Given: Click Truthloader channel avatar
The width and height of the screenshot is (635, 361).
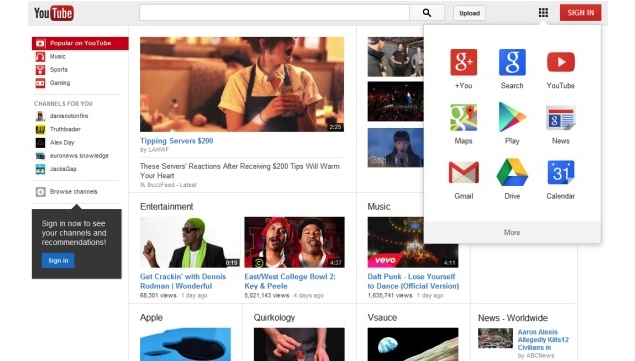Looking at the screenshot, I should (40, 129).
